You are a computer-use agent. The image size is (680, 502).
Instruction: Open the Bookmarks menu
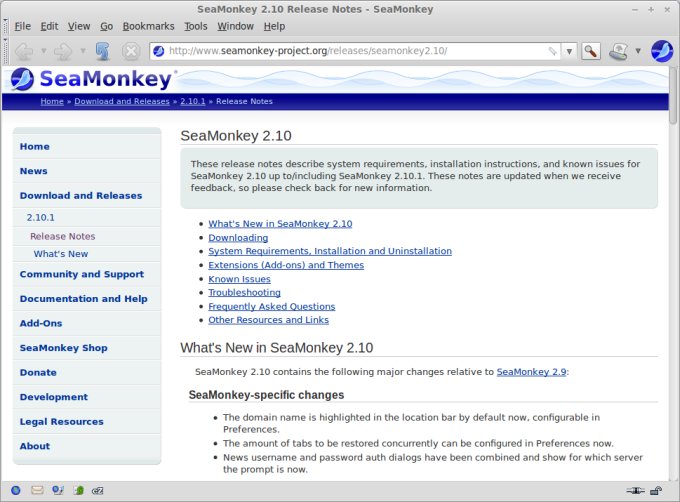coord(148,26)
